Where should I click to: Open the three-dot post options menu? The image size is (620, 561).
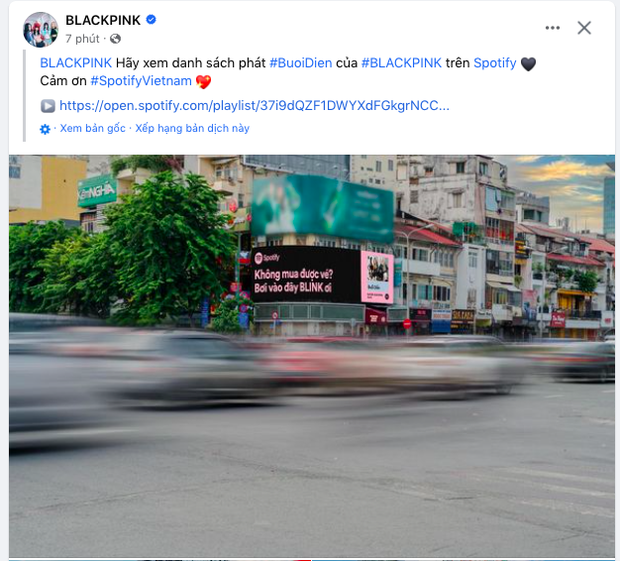552,28
